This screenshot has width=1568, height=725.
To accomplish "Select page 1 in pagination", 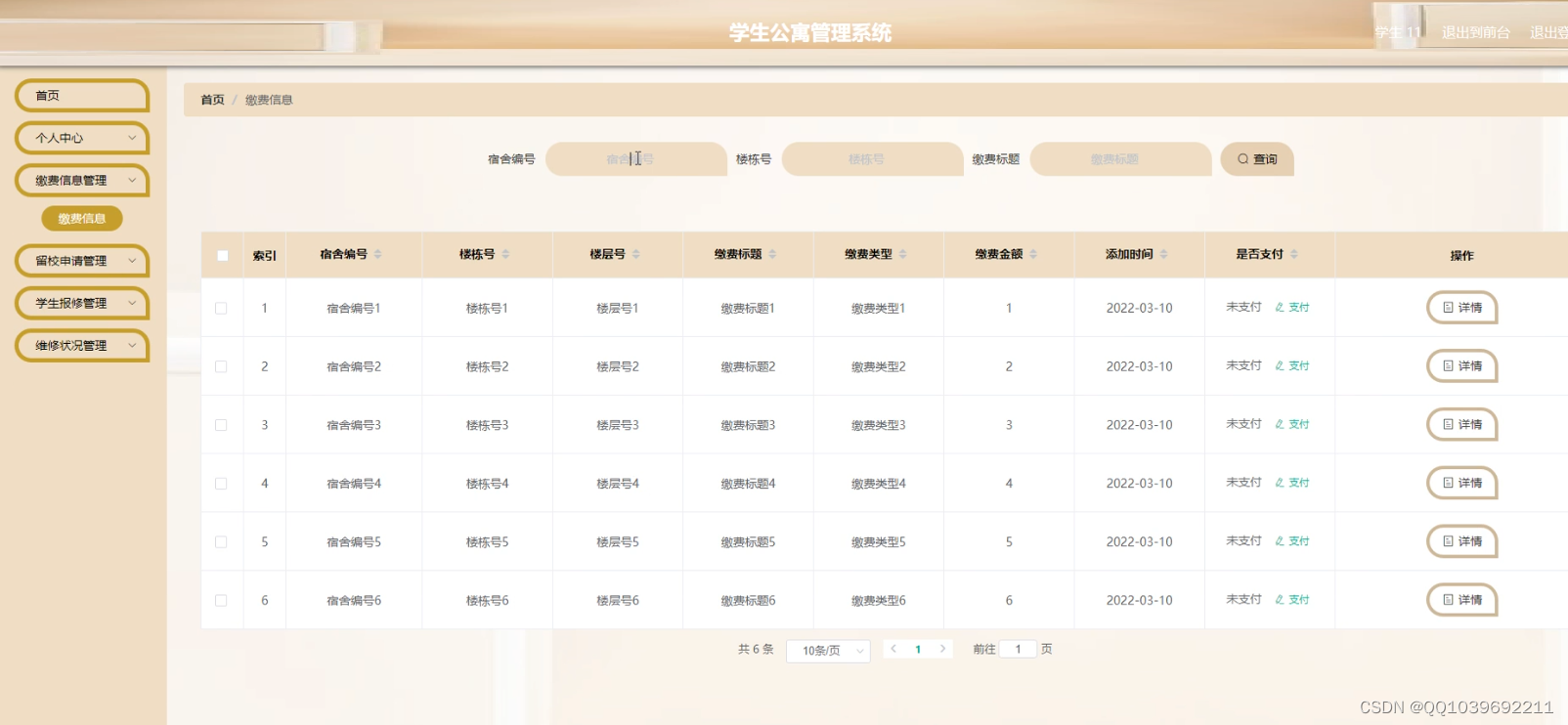I will pos(918,649).
